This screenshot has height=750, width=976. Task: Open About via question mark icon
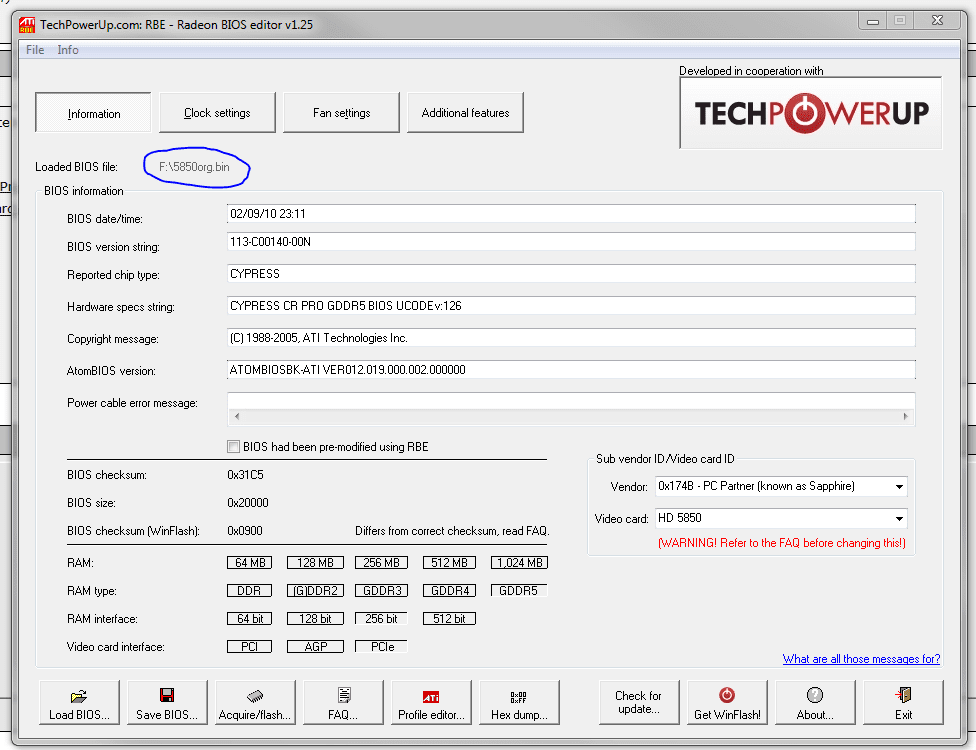tap(814, 695)
